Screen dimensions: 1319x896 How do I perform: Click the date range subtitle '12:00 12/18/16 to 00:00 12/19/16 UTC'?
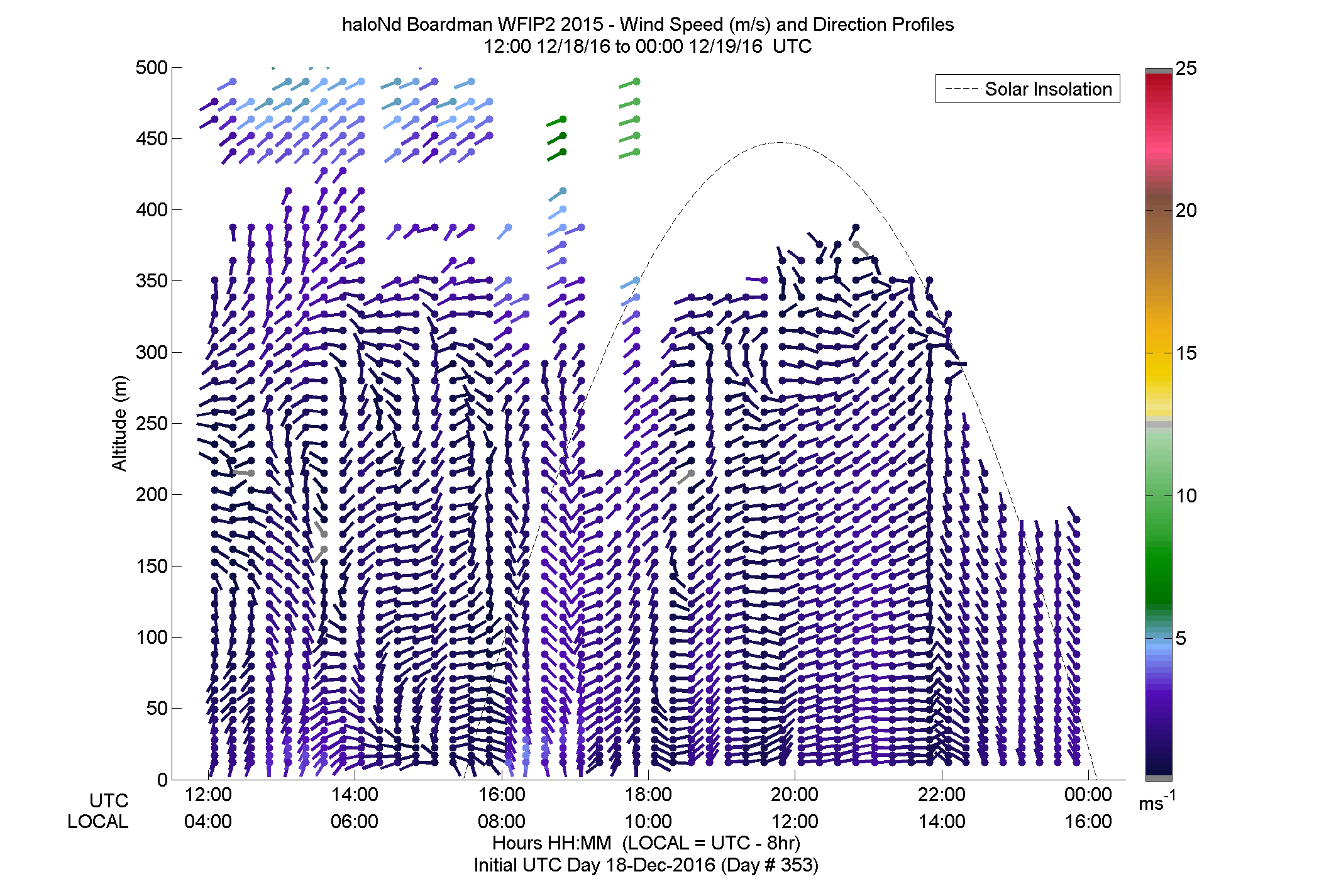point(648,47)
